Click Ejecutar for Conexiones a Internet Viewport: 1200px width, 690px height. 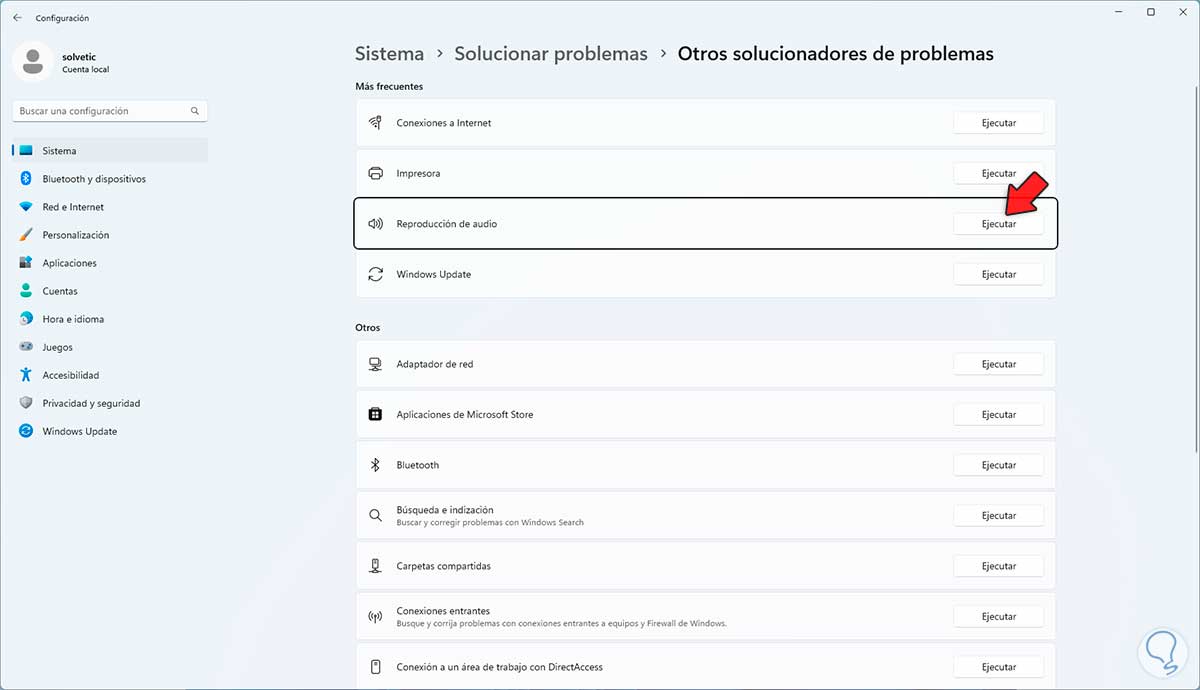998,122
